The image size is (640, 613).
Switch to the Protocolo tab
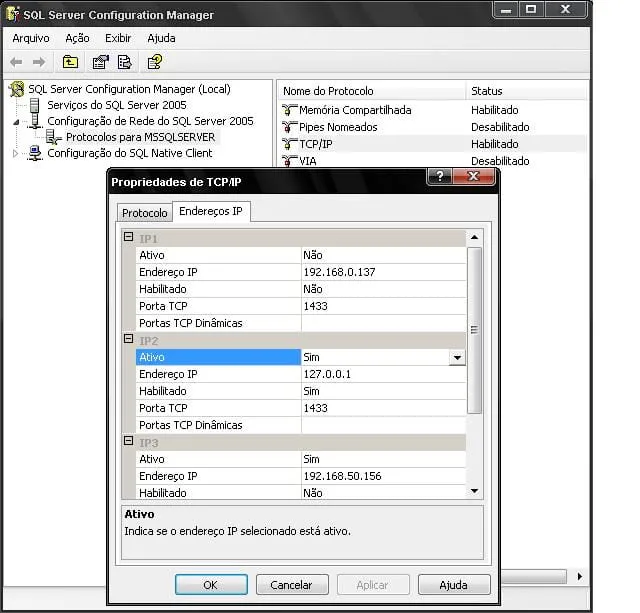click(x=144, y=213)
